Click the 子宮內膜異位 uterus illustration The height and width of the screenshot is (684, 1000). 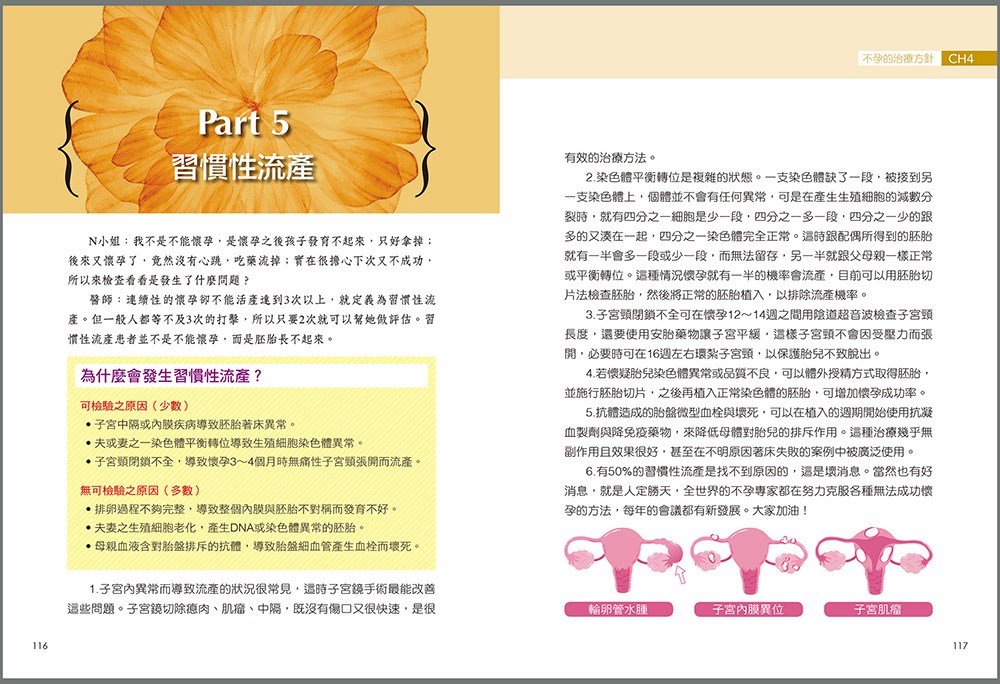pos(748,559)
